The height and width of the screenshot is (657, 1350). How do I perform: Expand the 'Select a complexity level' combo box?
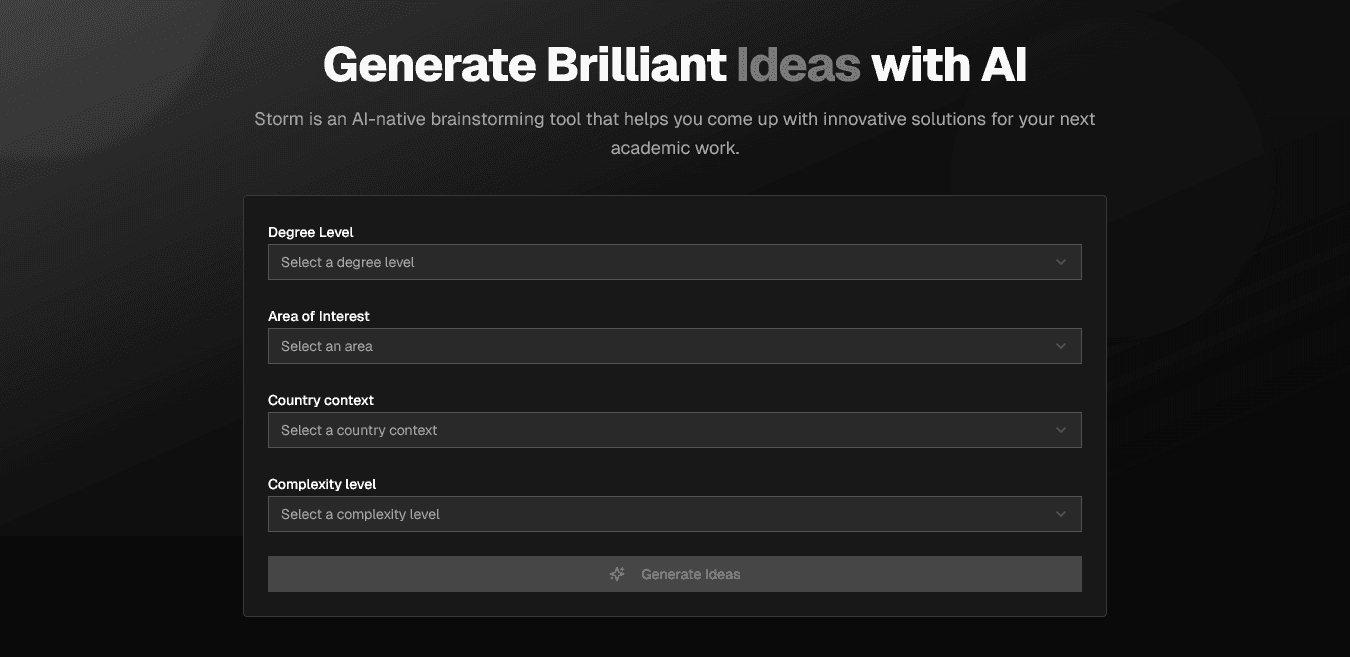(x=674, y=514)
